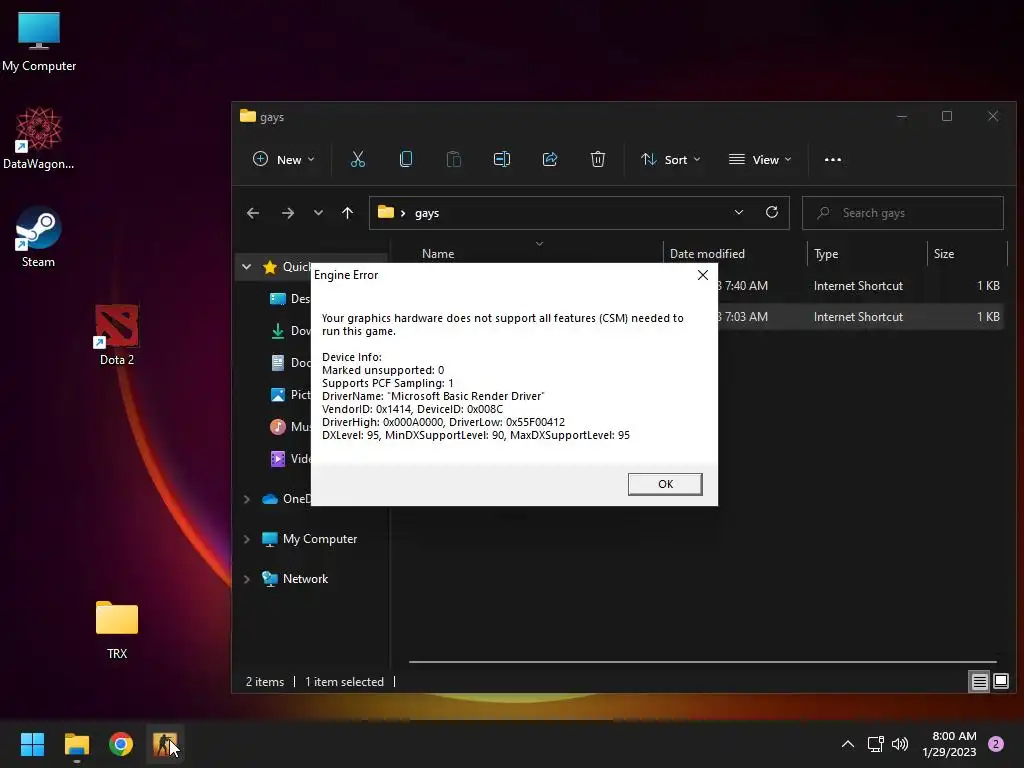Screen dimensions: 1024x768
Task: Click the Cut scissors icon
Action: (358, 159)
